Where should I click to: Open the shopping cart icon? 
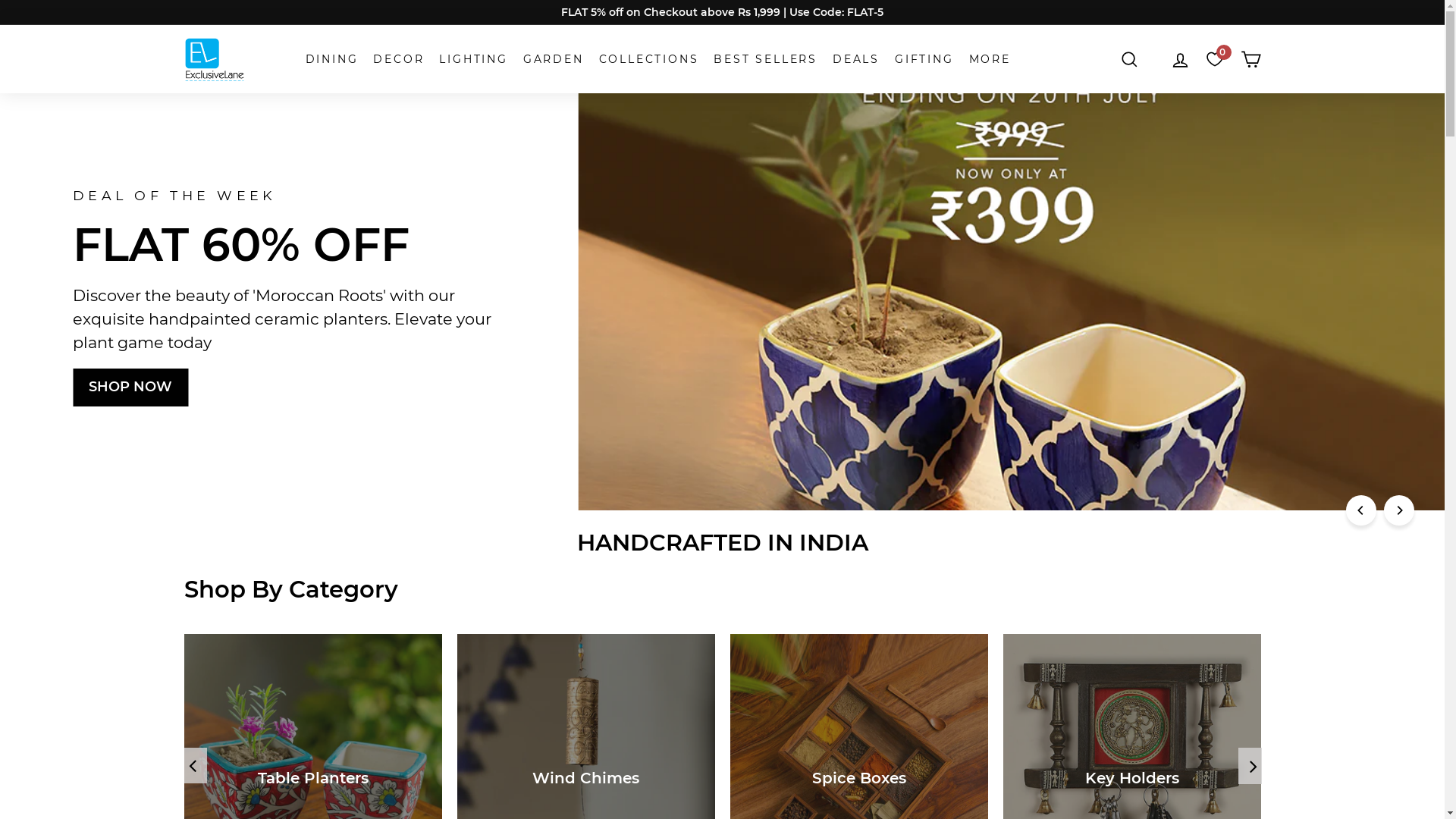(x=1250, y=59)
